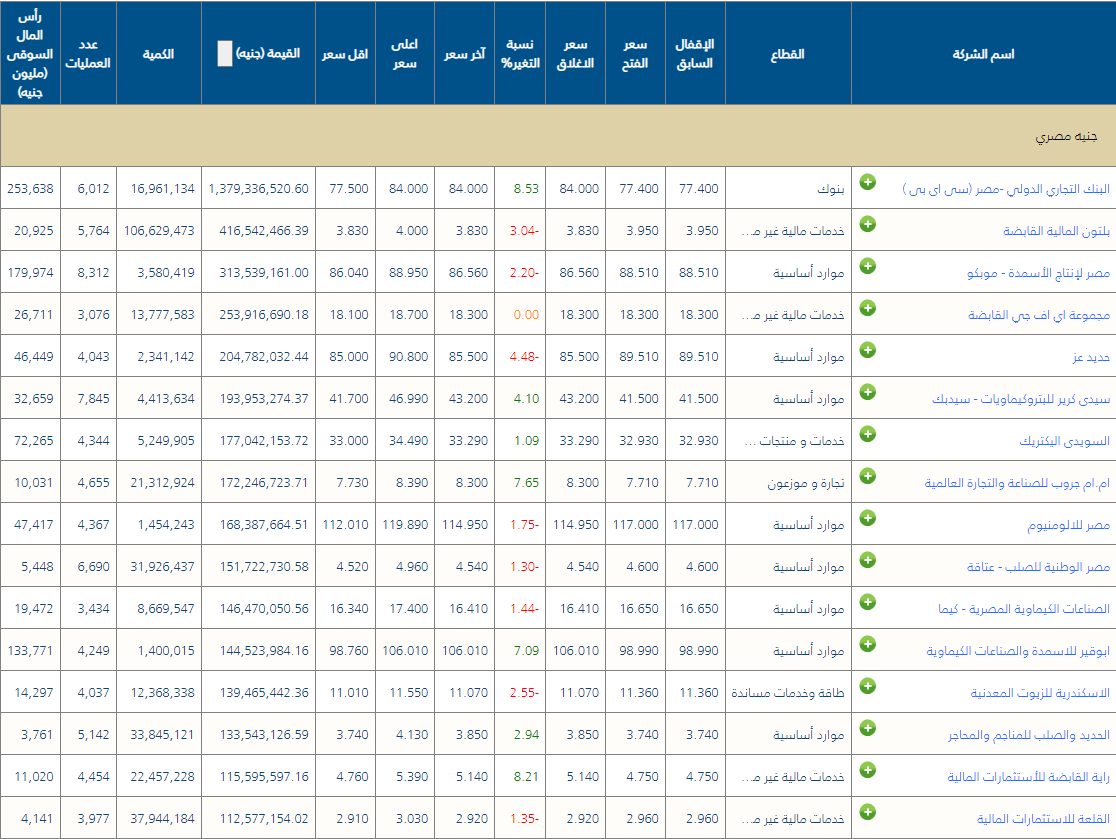Click green plus icon for القلعة للاستثمارات المالية

(x=868, y=812)
